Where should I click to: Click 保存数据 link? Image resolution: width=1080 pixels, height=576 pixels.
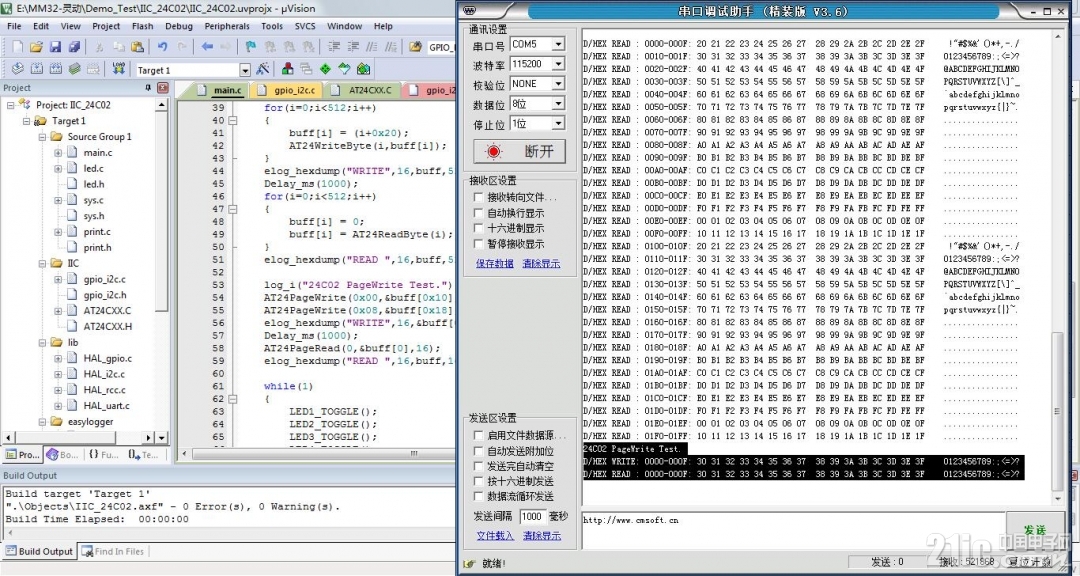click(x=495, y=263)
